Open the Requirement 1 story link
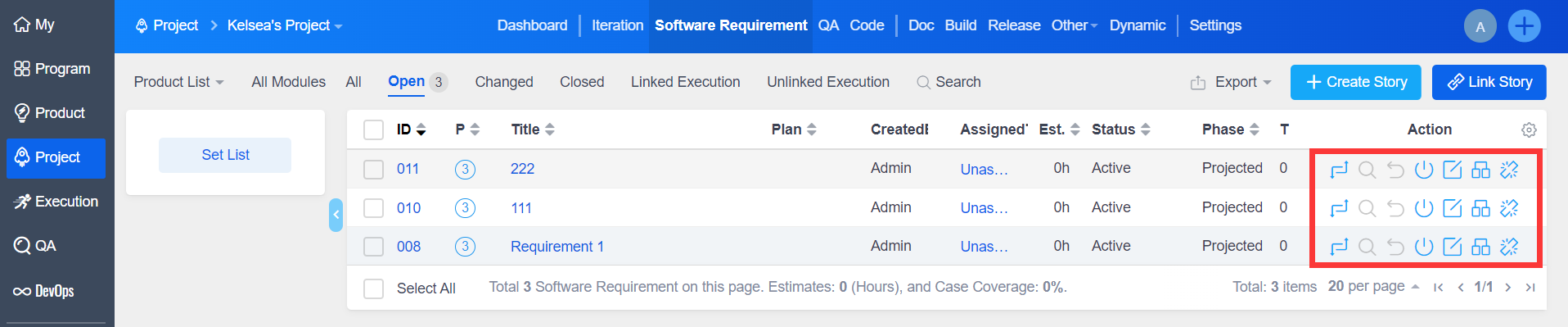Viewport: 1568px width, 327px height. (x=557, y=247)
